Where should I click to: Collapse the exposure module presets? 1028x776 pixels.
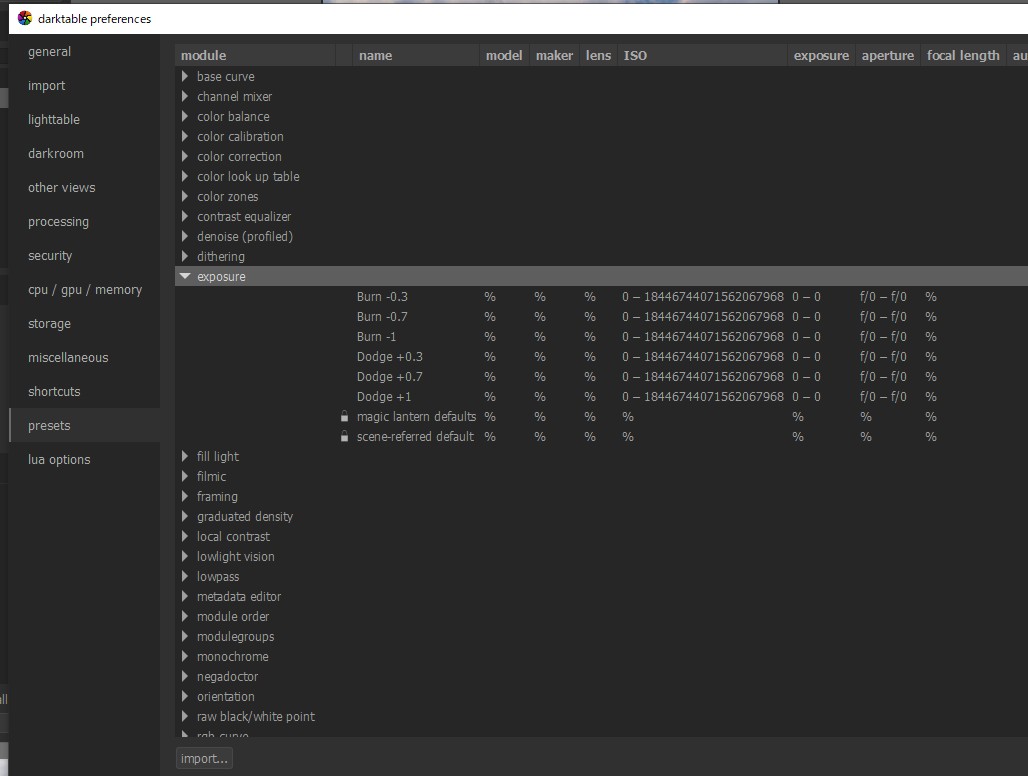(185, 276)
